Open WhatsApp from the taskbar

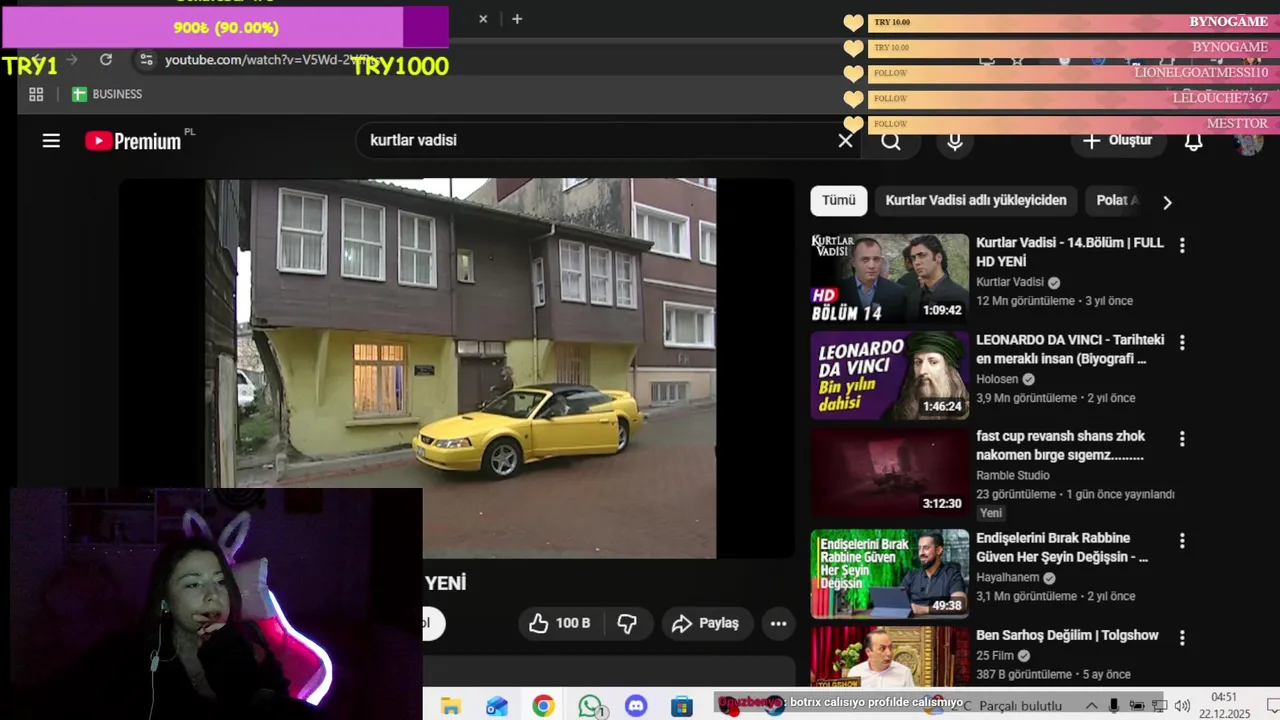[590, 706]
